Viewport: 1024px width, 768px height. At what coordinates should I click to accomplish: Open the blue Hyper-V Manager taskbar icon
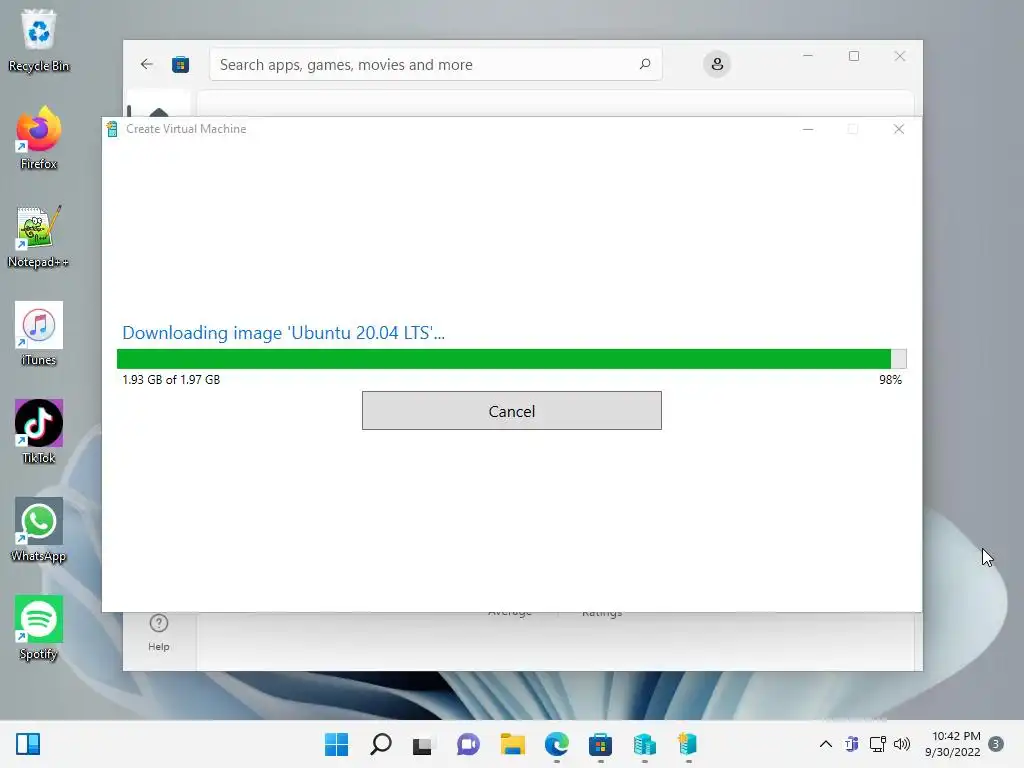click(x=645, y=744)
